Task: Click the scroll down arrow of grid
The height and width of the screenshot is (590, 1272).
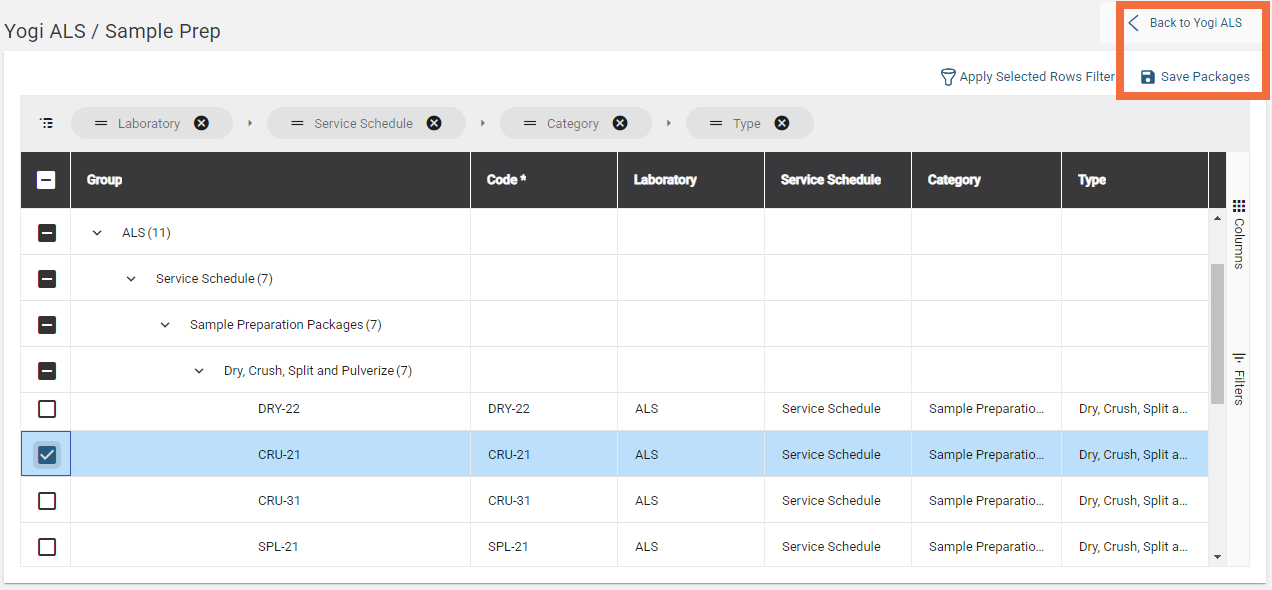Action: click(x=1217, y=557)
